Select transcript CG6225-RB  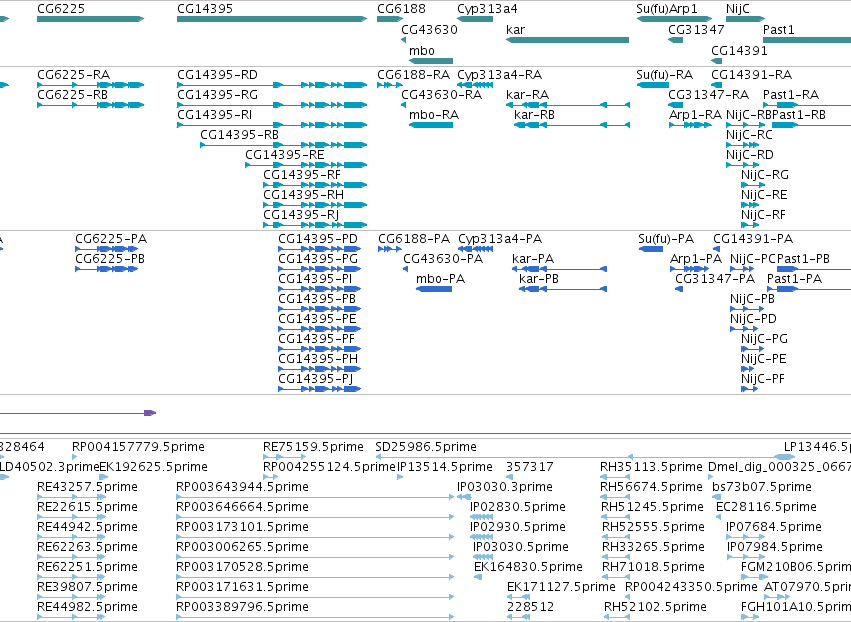click(73, 95)
